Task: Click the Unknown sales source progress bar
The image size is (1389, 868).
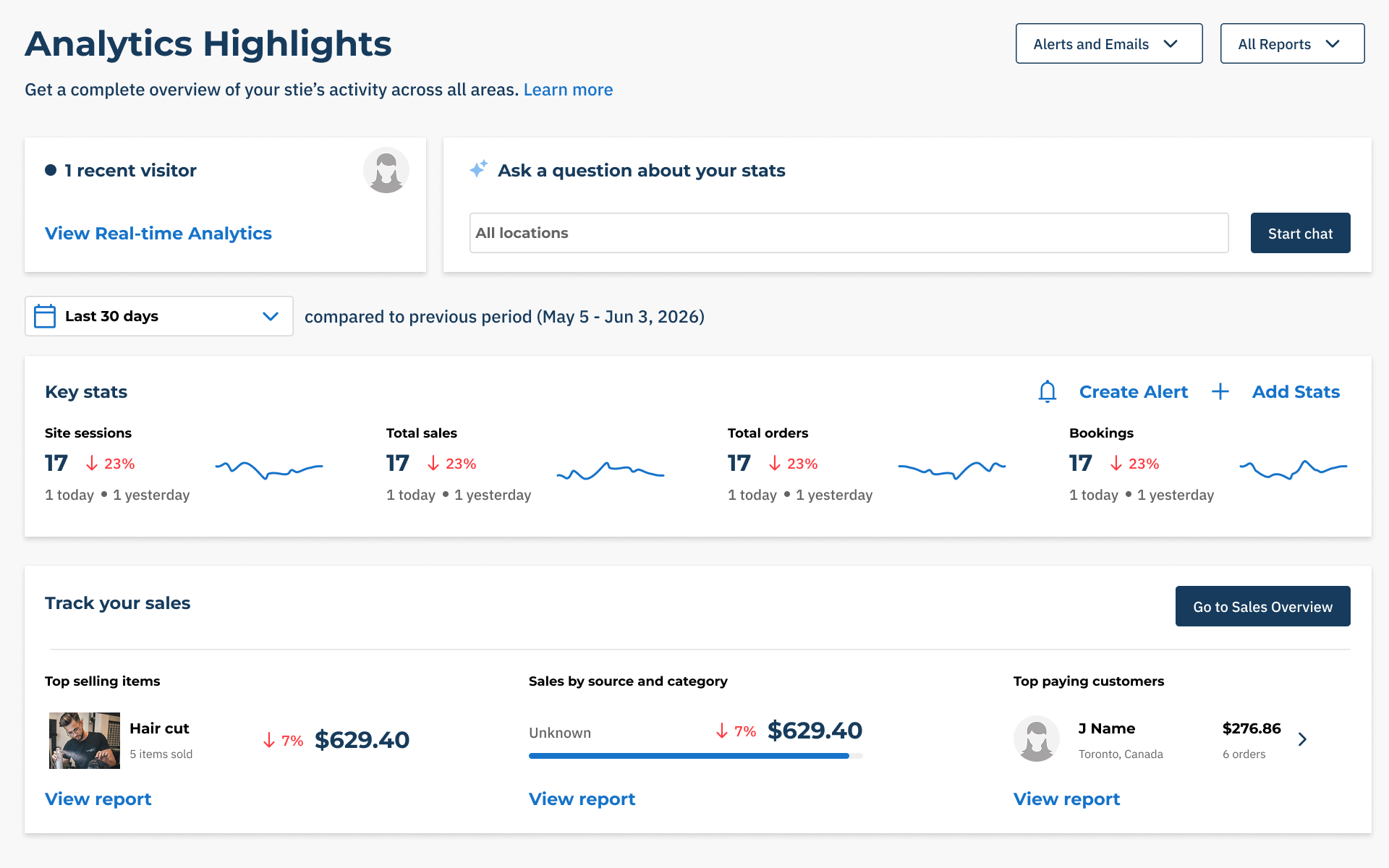Action: click(x=695, y=756)
